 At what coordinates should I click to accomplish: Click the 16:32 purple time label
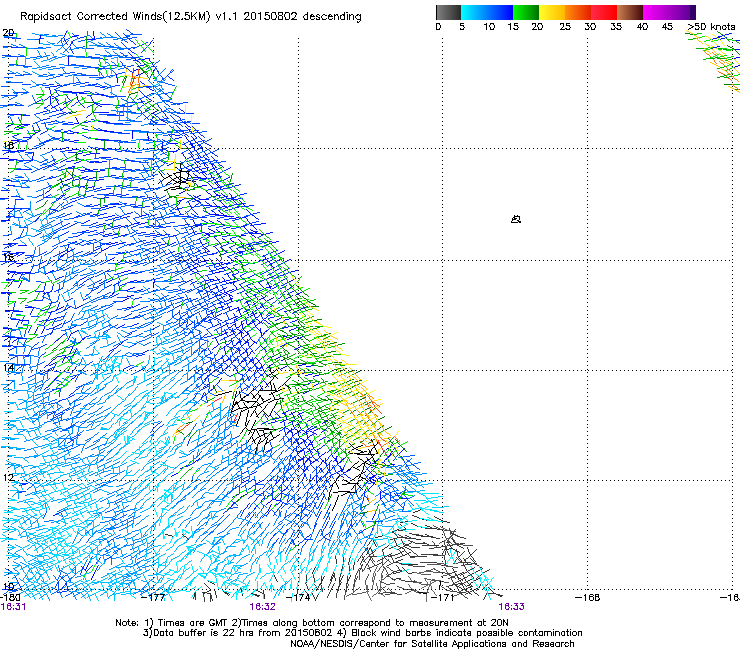point(262,607)
